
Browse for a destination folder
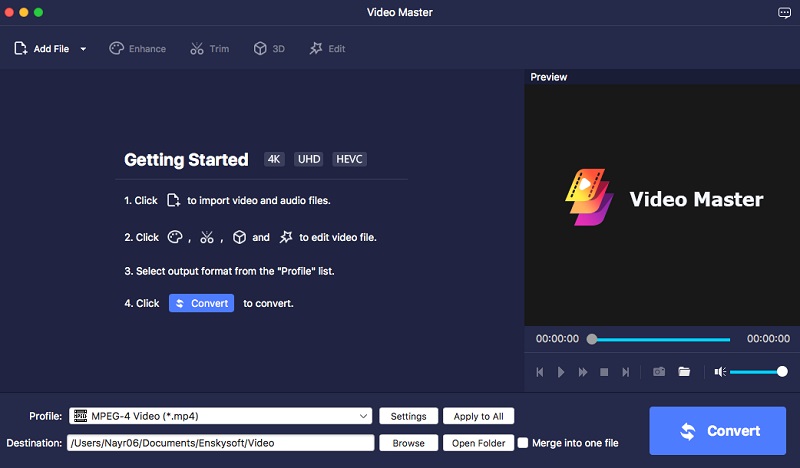(408, 443)
